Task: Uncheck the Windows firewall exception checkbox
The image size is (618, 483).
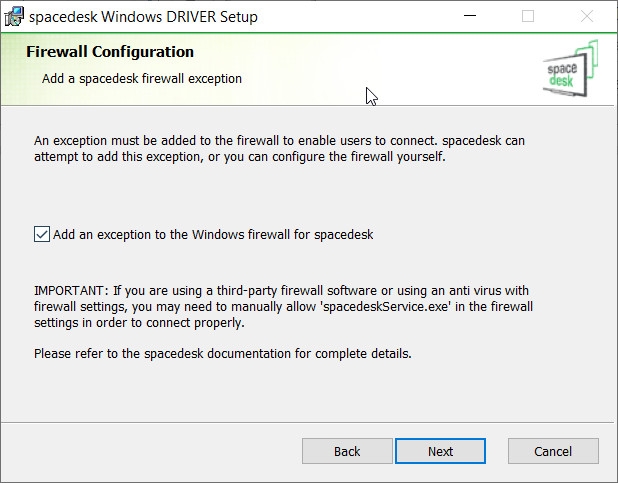Action: (x=42, y=234)
